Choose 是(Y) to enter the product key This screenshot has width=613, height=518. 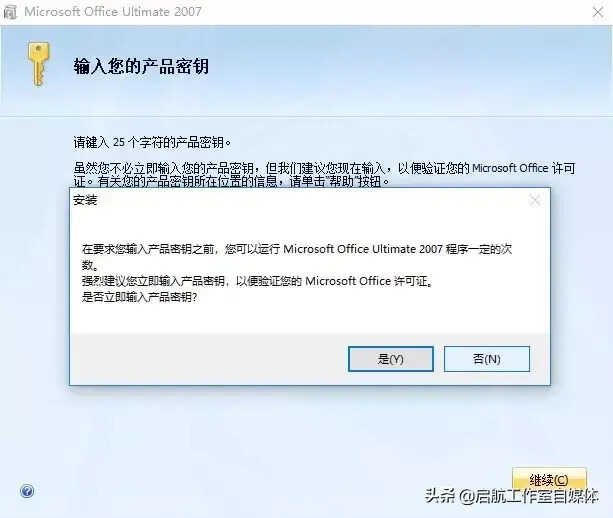[391, 359]
